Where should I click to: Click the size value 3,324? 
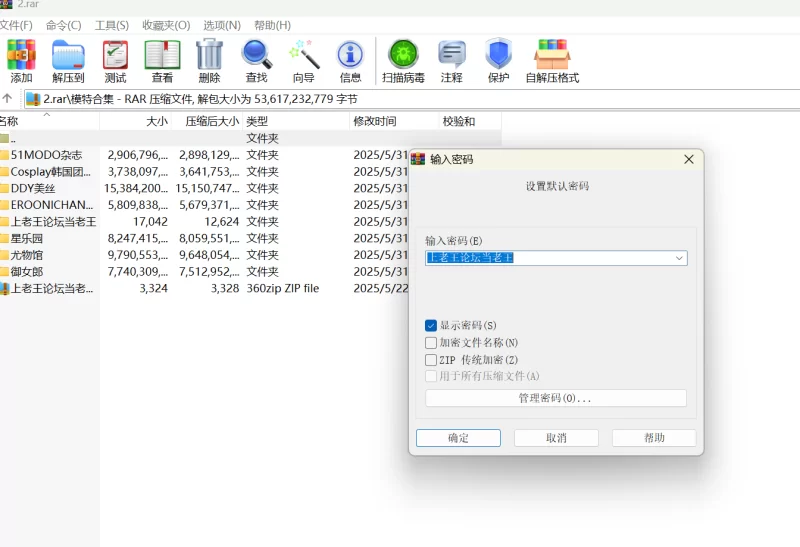tap(154, 289)
